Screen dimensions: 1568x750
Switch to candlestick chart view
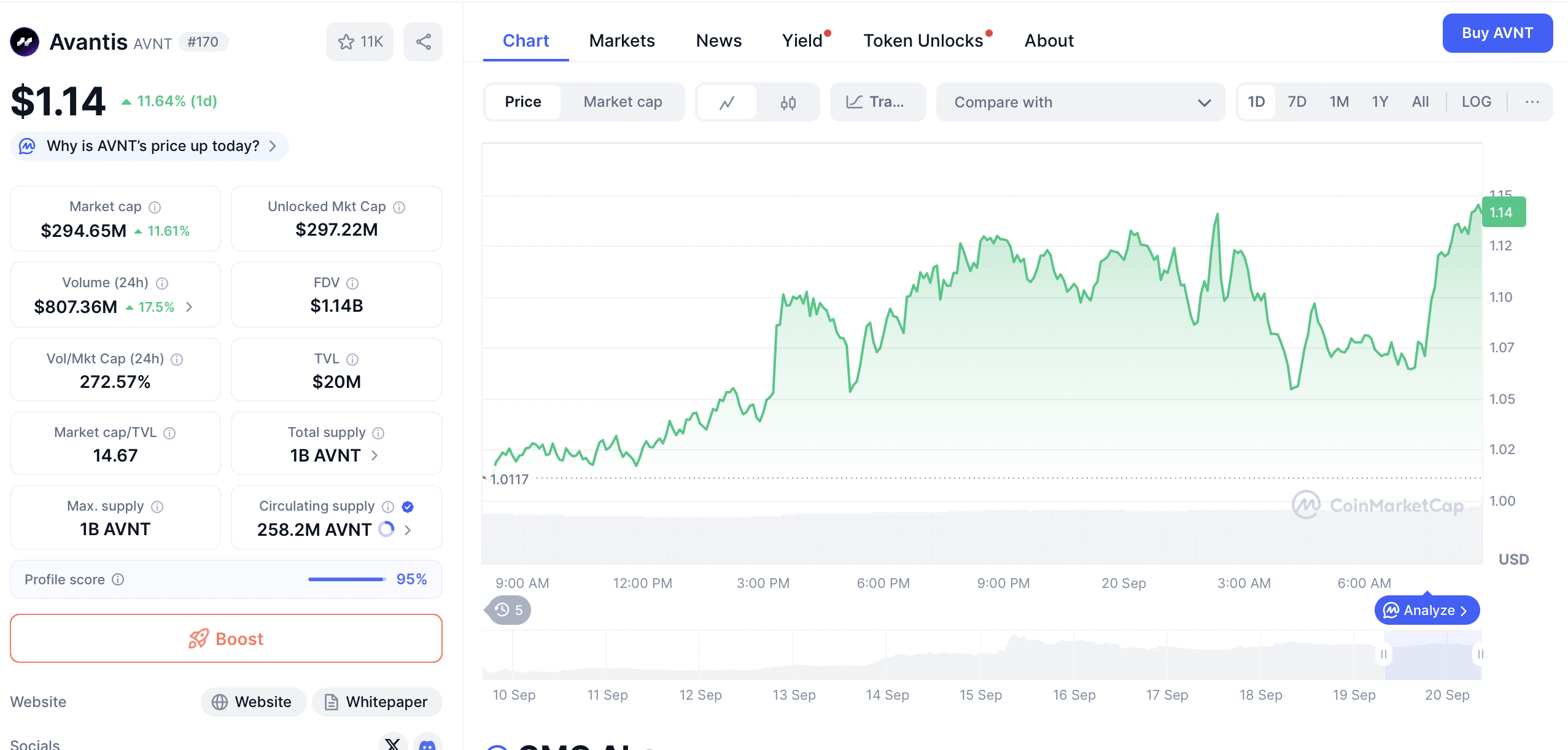tap(788, 102)
